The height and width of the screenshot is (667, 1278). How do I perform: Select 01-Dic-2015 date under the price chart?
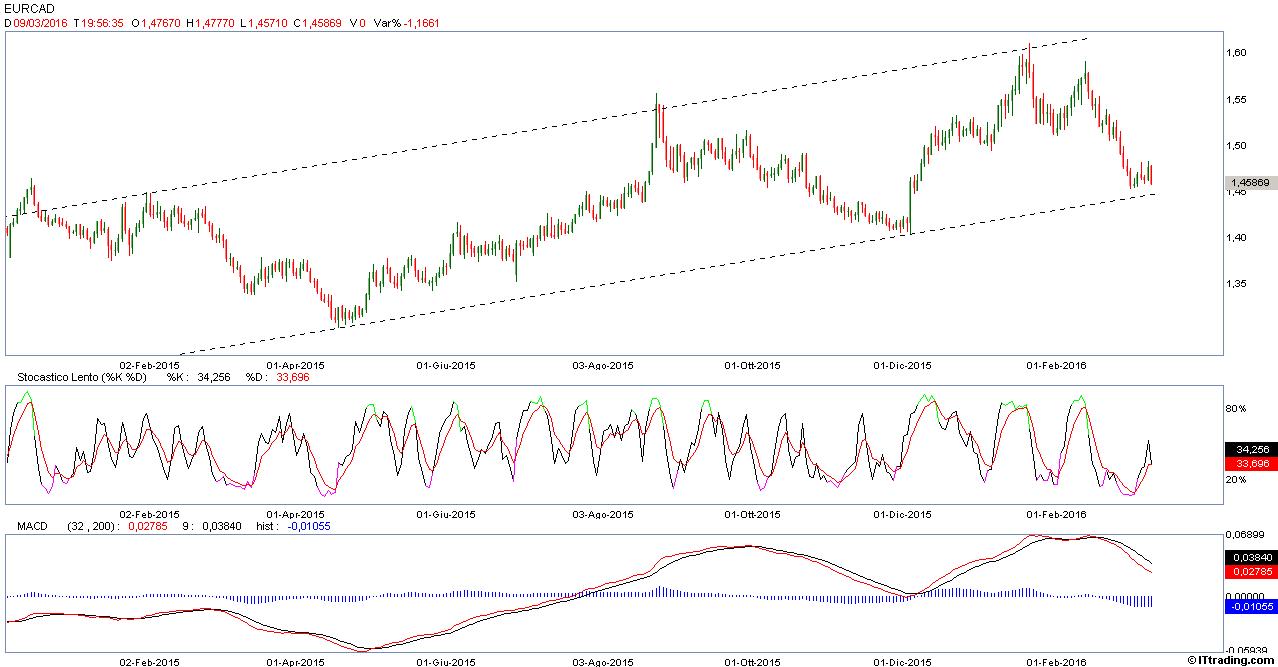(902, 365)
